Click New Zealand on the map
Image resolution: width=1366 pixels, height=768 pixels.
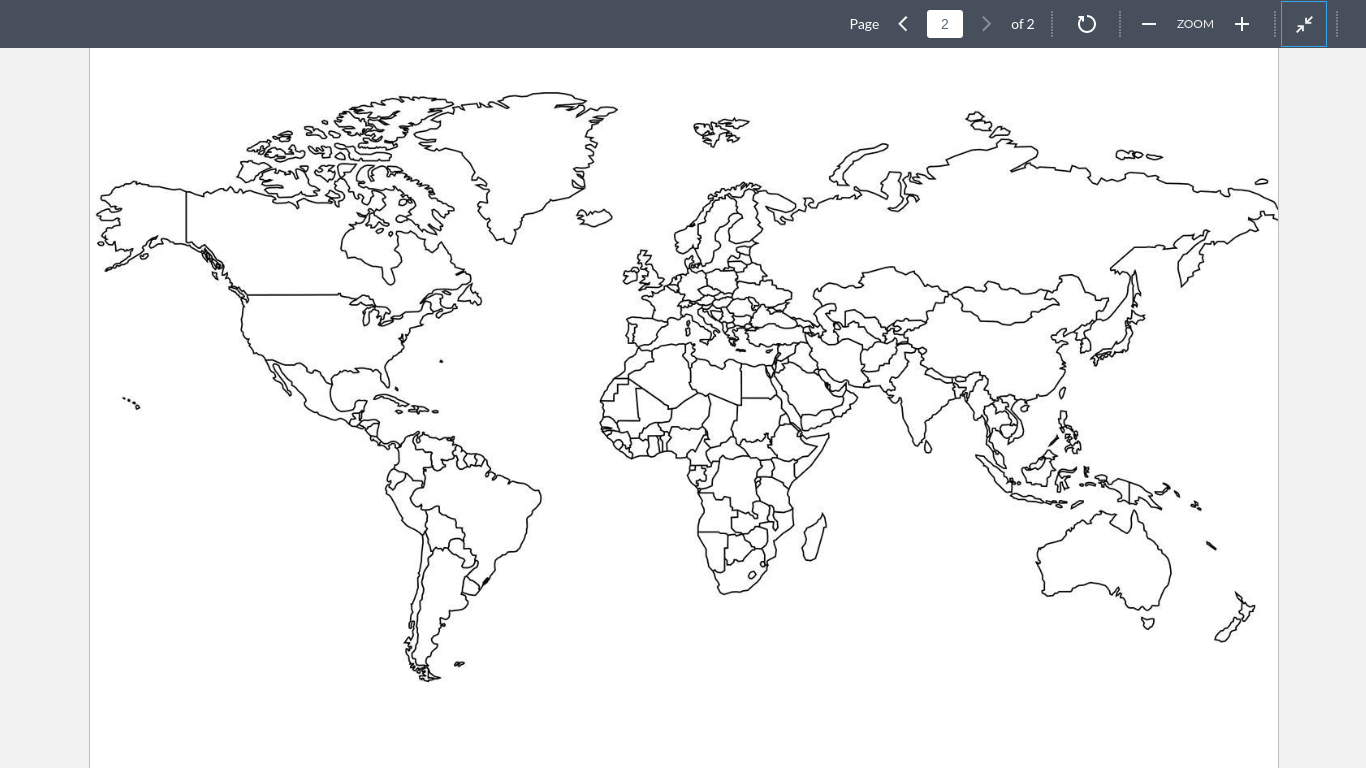[x=1235, y=615]
